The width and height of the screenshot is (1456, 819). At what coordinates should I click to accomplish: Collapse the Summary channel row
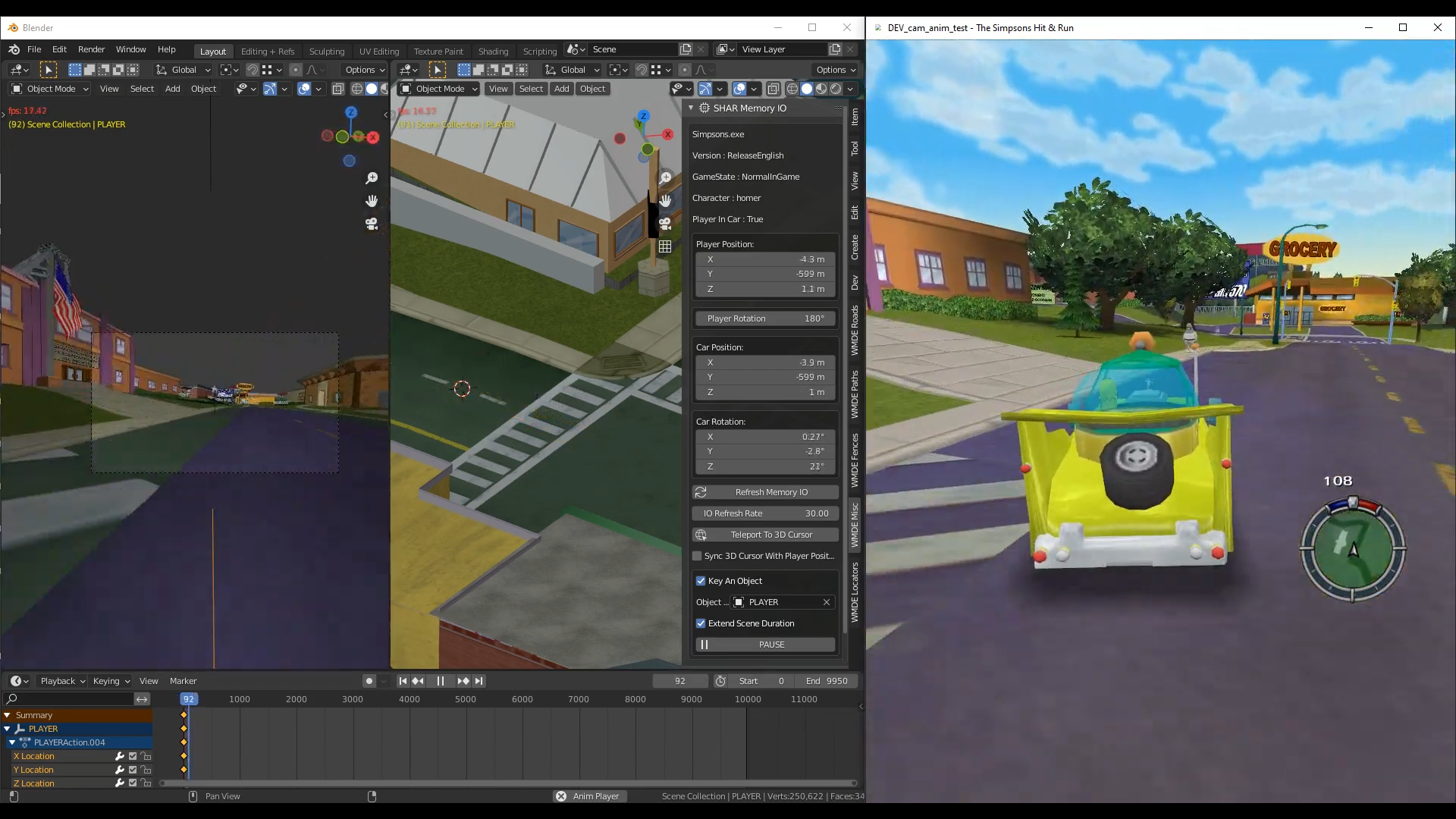pyautogui.click(x=7, y=715)
